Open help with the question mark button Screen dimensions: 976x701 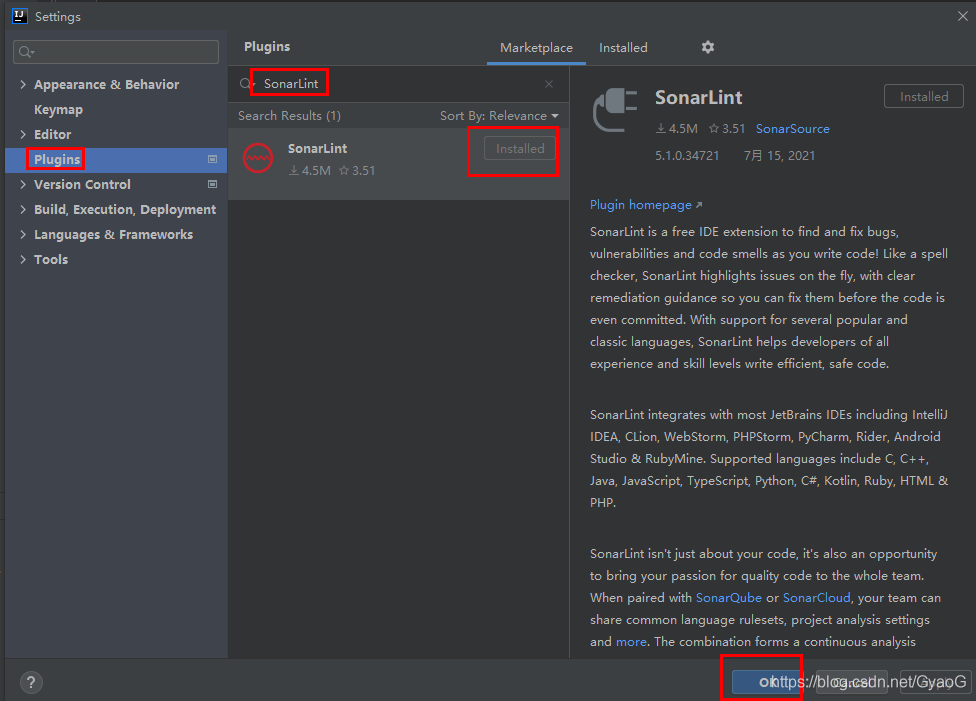point(32,682)
